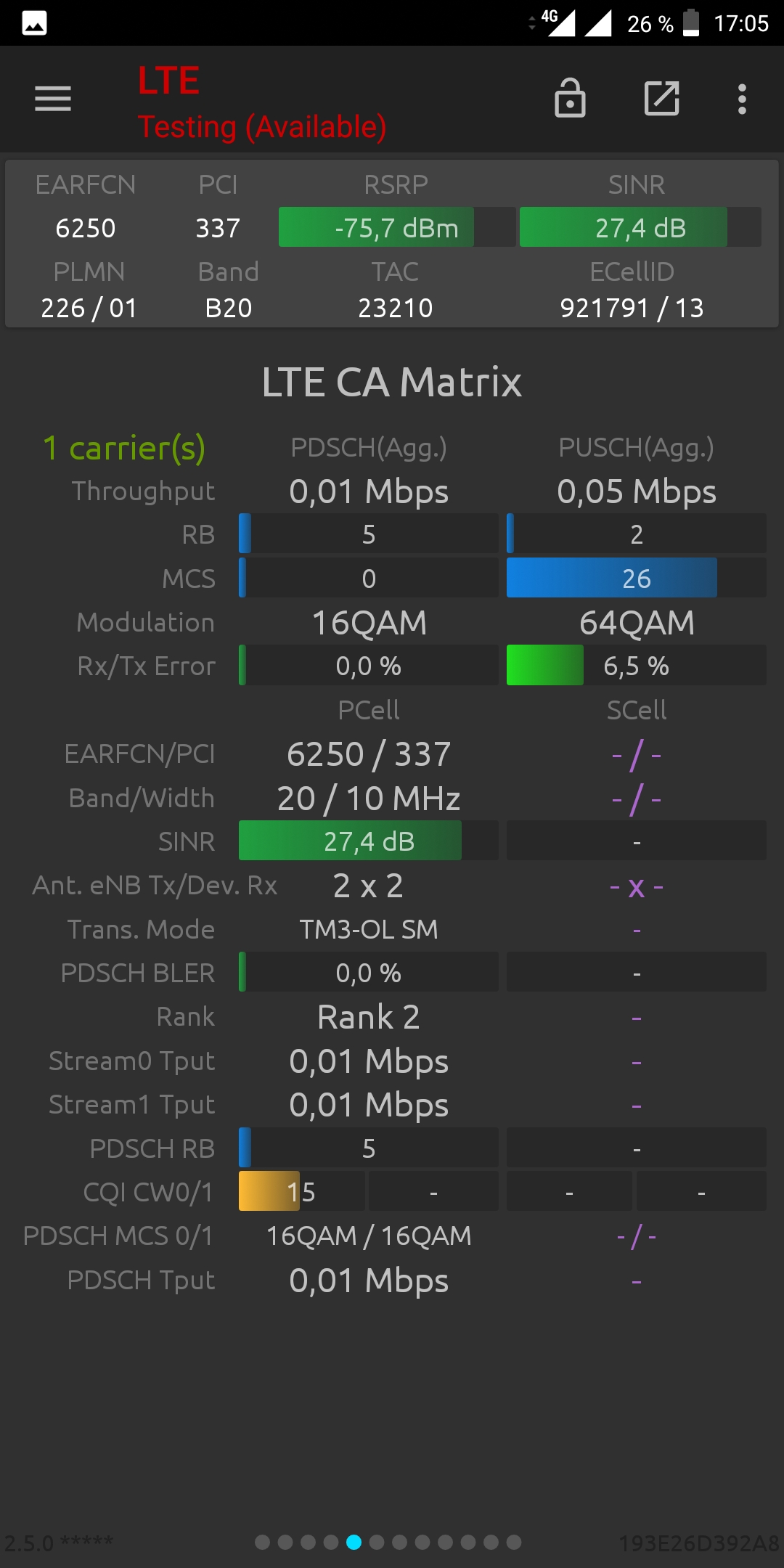Viewport: 784px width, 1568px height.
Task: Select the first page indicator dot
Action: point(263,1542)
